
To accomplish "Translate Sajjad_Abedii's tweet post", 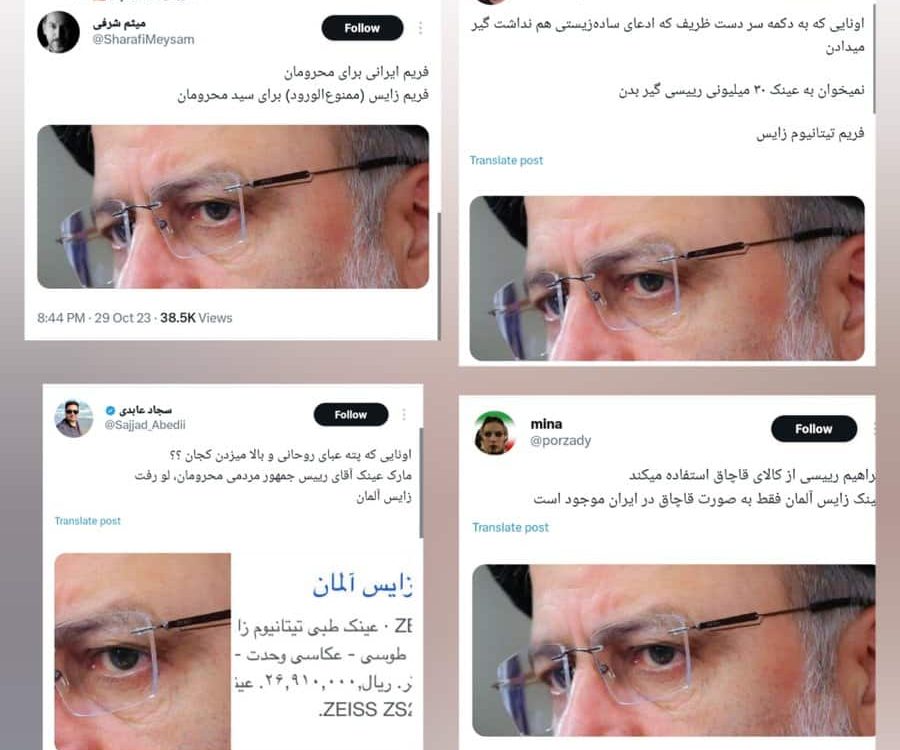I will pos(88,521).
